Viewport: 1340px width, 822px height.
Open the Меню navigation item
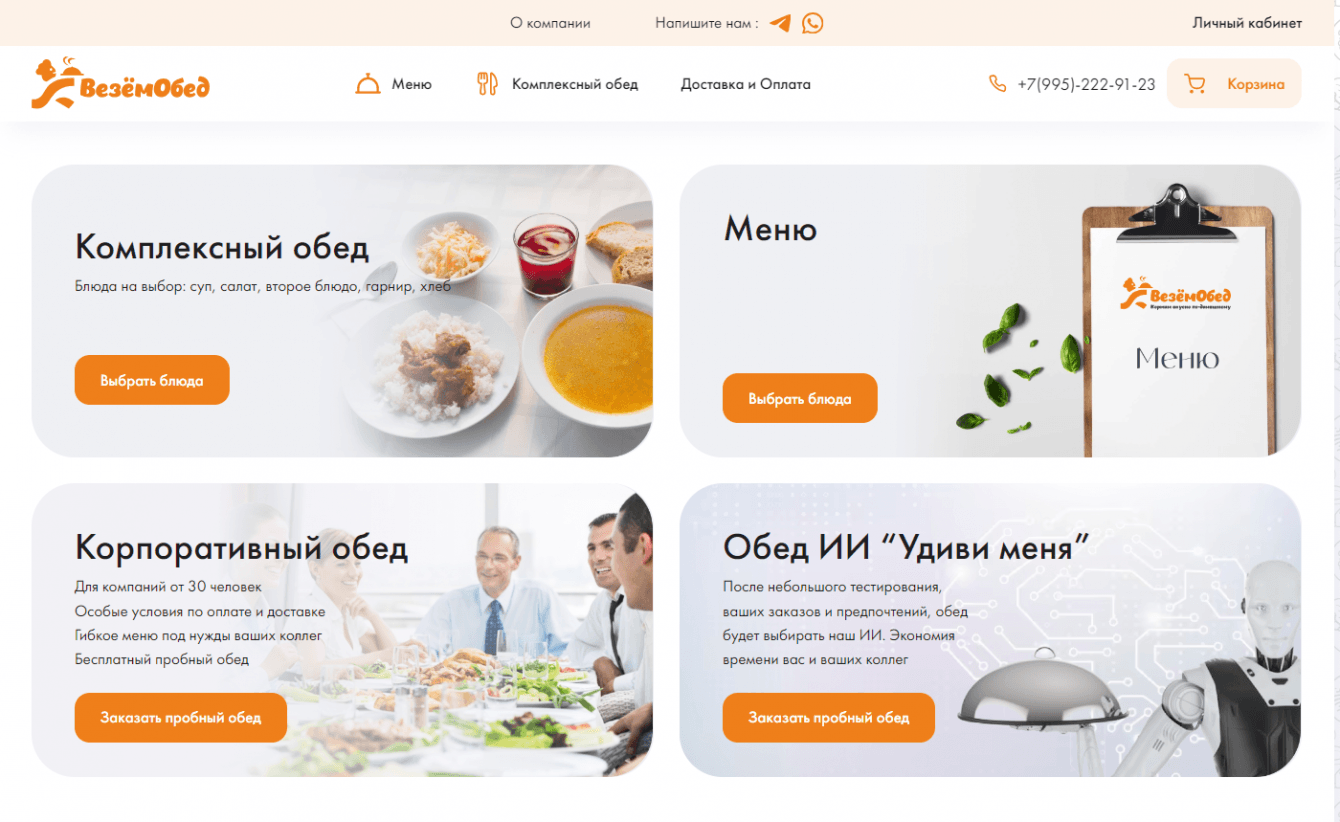412,84
